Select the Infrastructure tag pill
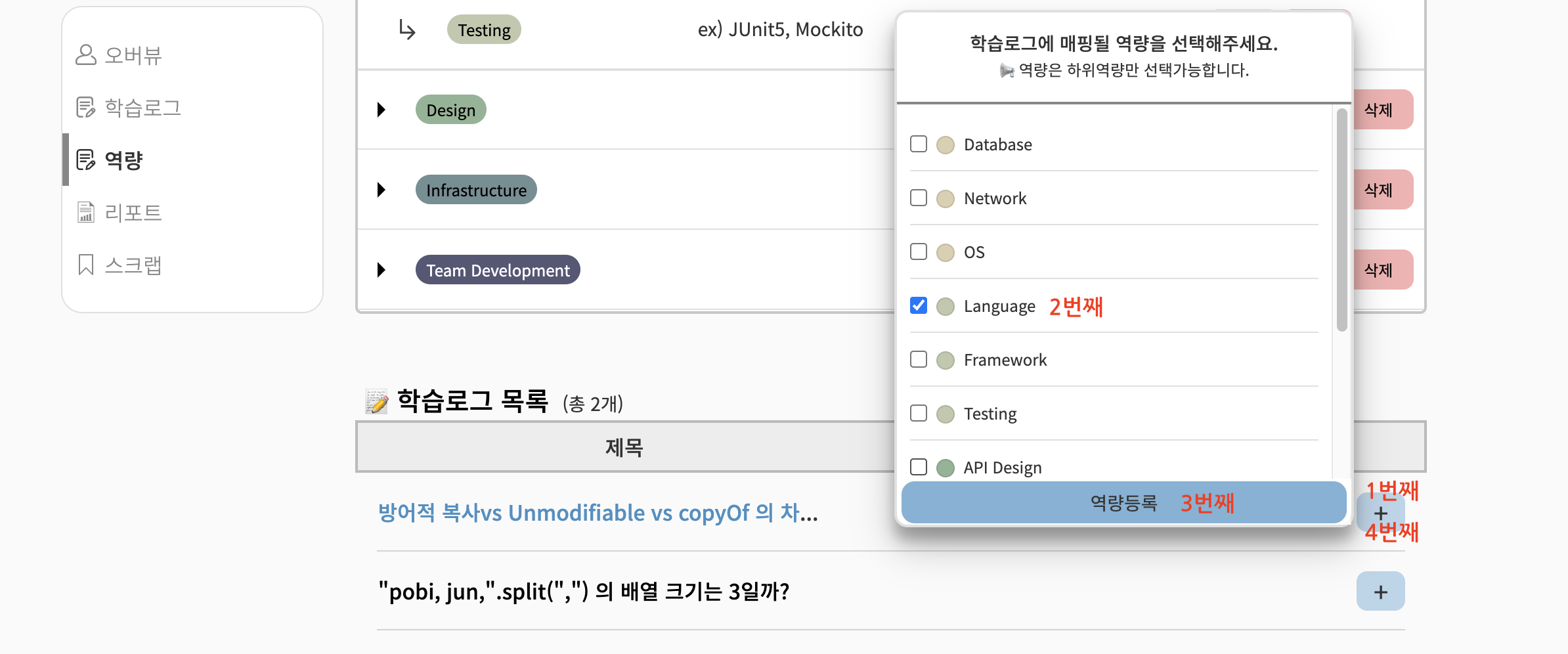 coord(475,190)
